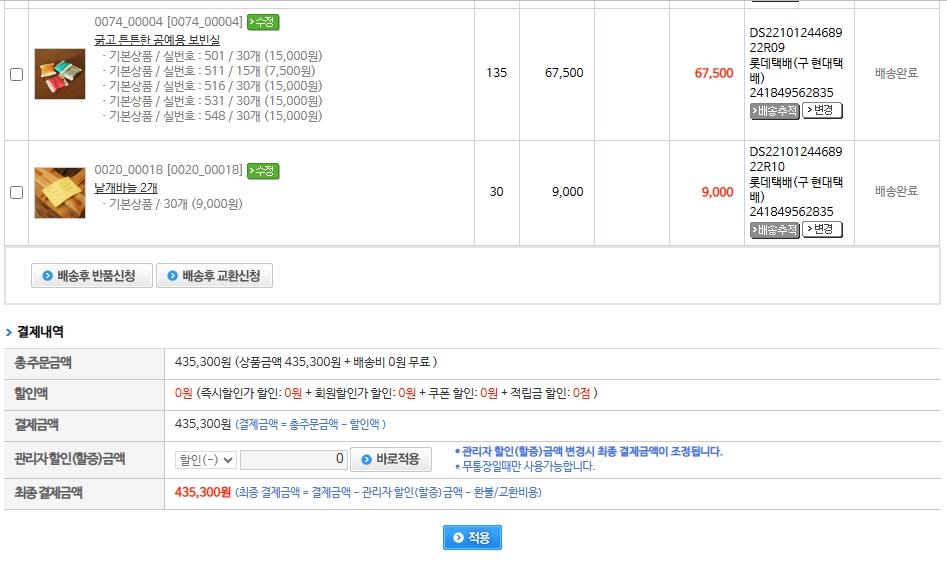The height and width of the screenshot is (561, 947).
Task: Click the 배송후 반품신청 button
Action: (x=92, y=276)
